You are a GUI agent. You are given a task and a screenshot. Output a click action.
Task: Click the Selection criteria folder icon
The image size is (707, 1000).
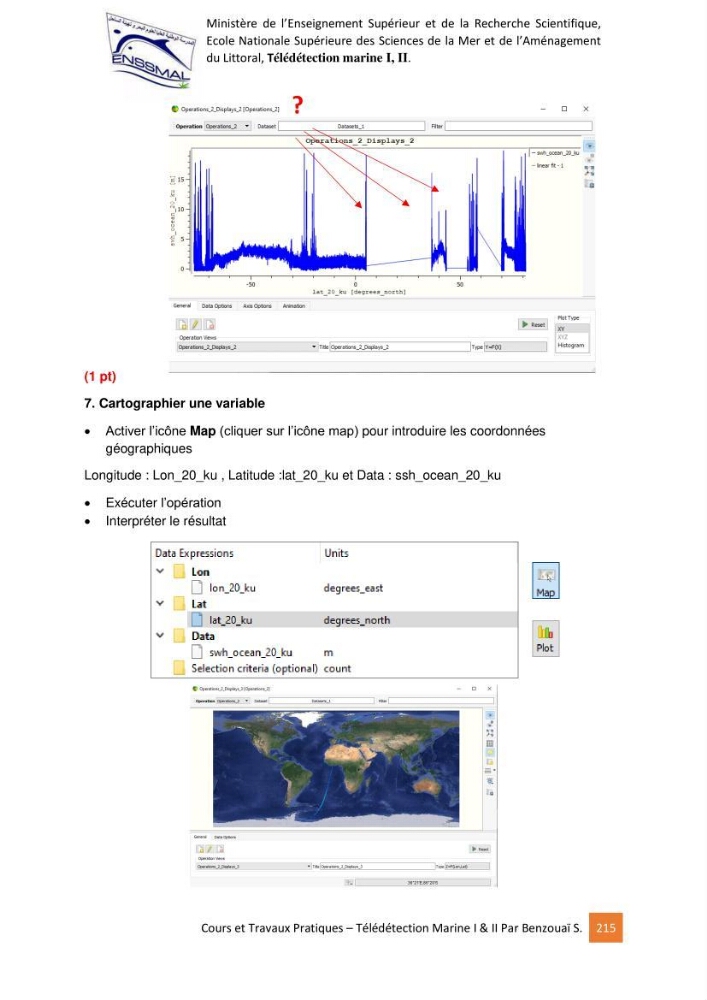tap(180, 668)
